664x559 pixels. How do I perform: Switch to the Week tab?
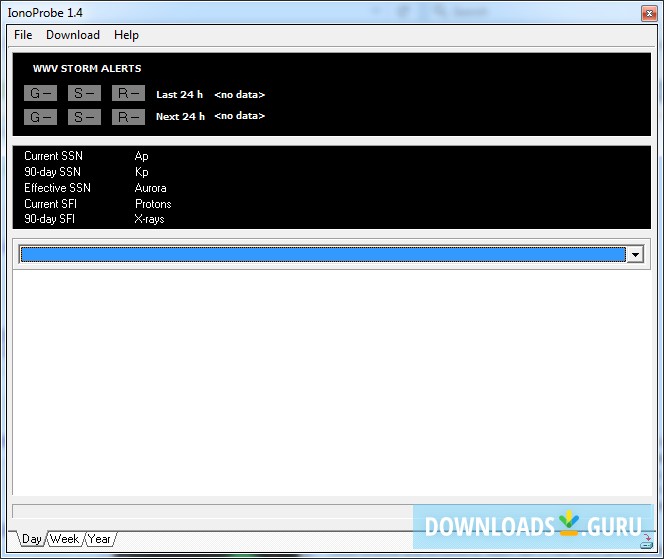pos(64,539)
